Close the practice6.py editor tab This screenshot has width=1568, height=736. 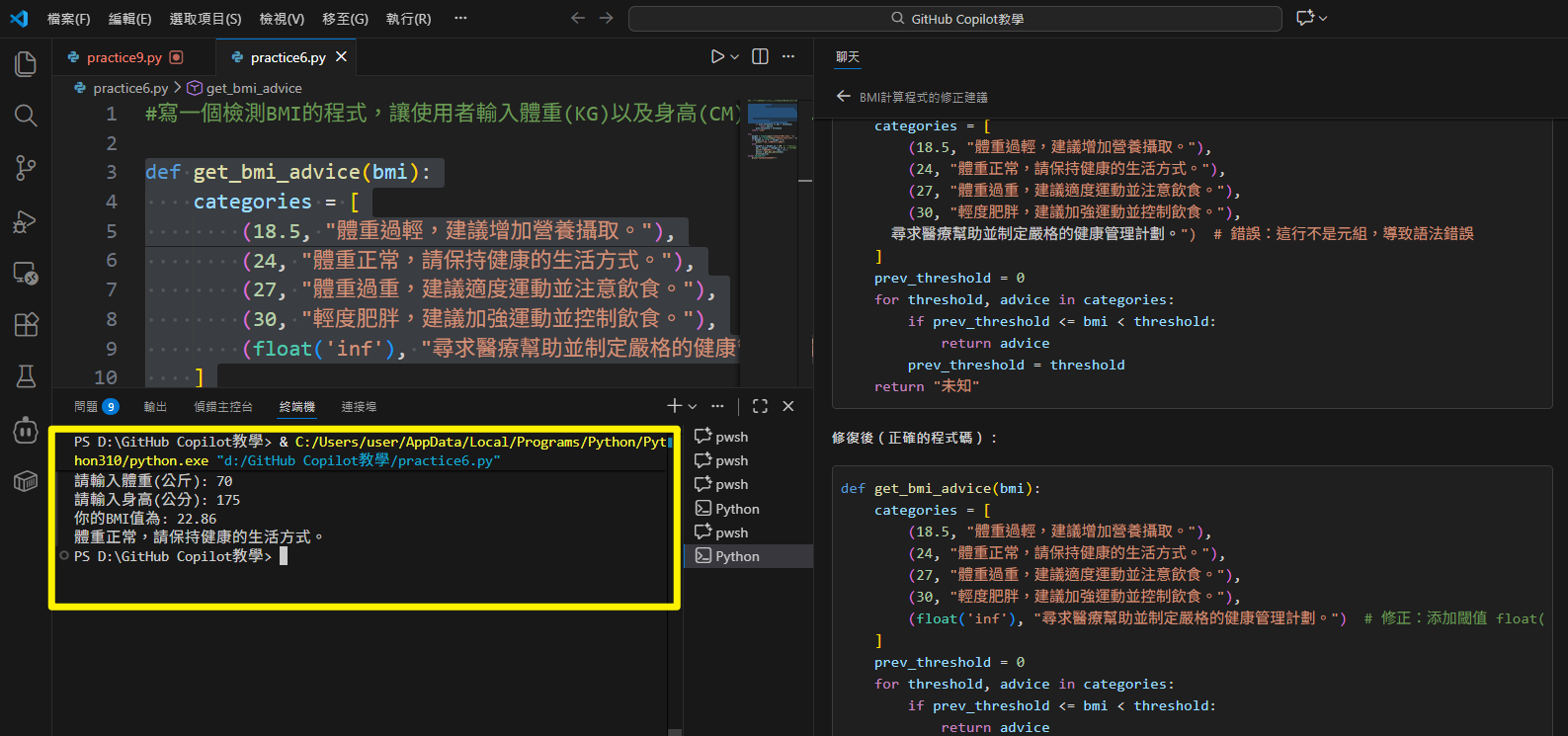point(341,57)
